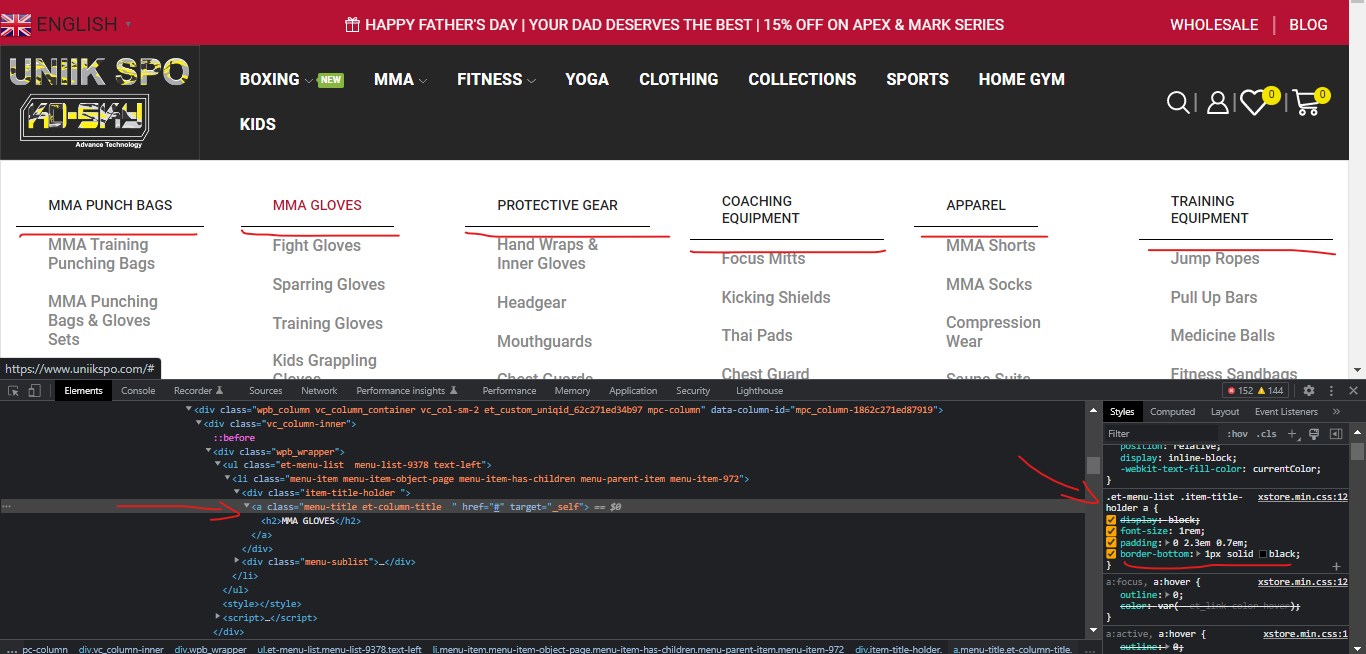This screenshot has width=1366, height=654.
Task: Open the wishlist heart icon
Action: 1253,102
